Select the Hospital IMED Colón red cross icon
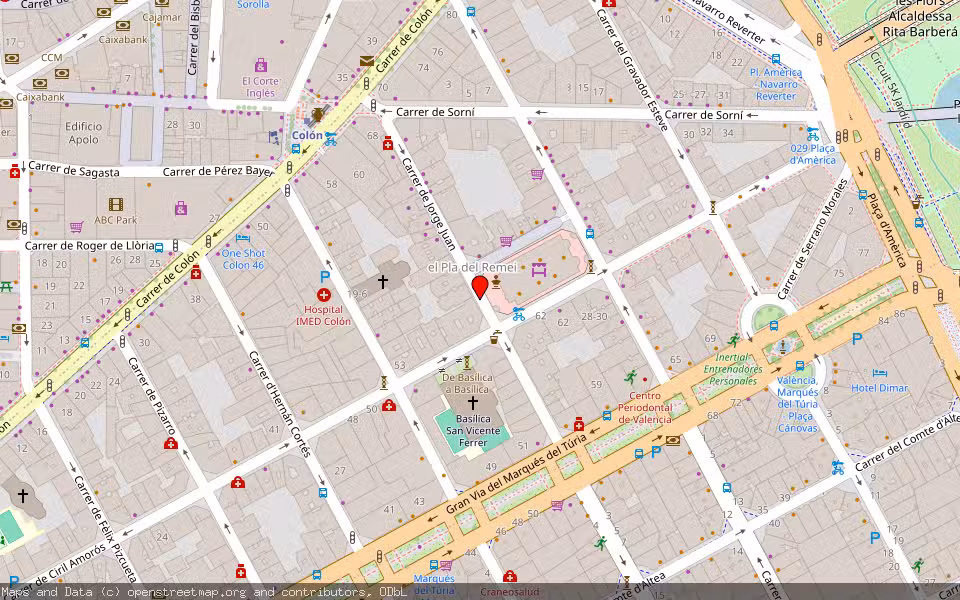The image size is (960, 600). pos(323,295)
